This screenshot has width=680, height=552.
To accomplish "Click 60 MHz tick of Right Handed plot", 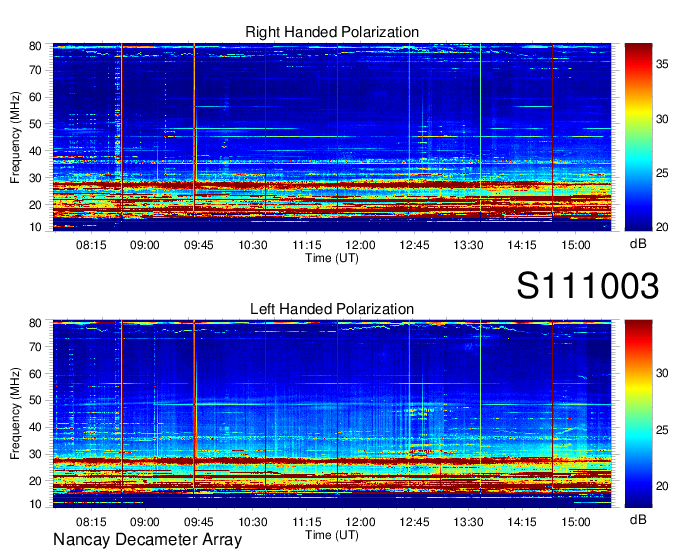I will pos(35,97).
